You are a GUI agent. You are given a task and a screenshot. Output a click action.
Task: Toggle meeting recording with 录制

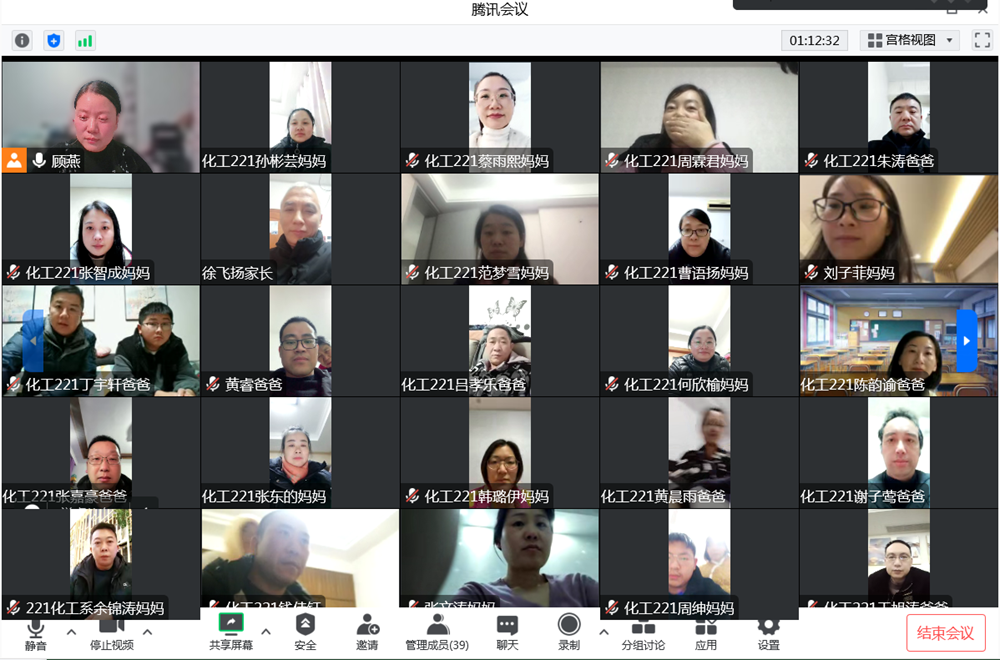click(569, 632)
